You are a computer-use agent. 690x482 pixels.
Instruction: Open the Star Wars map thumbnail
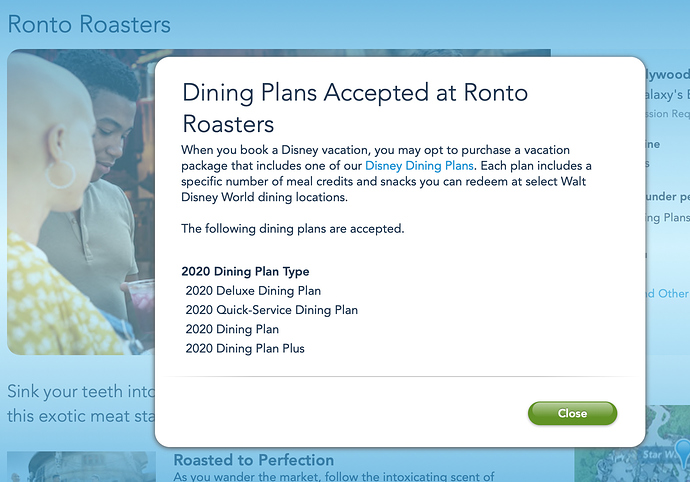tap(632, 444)
